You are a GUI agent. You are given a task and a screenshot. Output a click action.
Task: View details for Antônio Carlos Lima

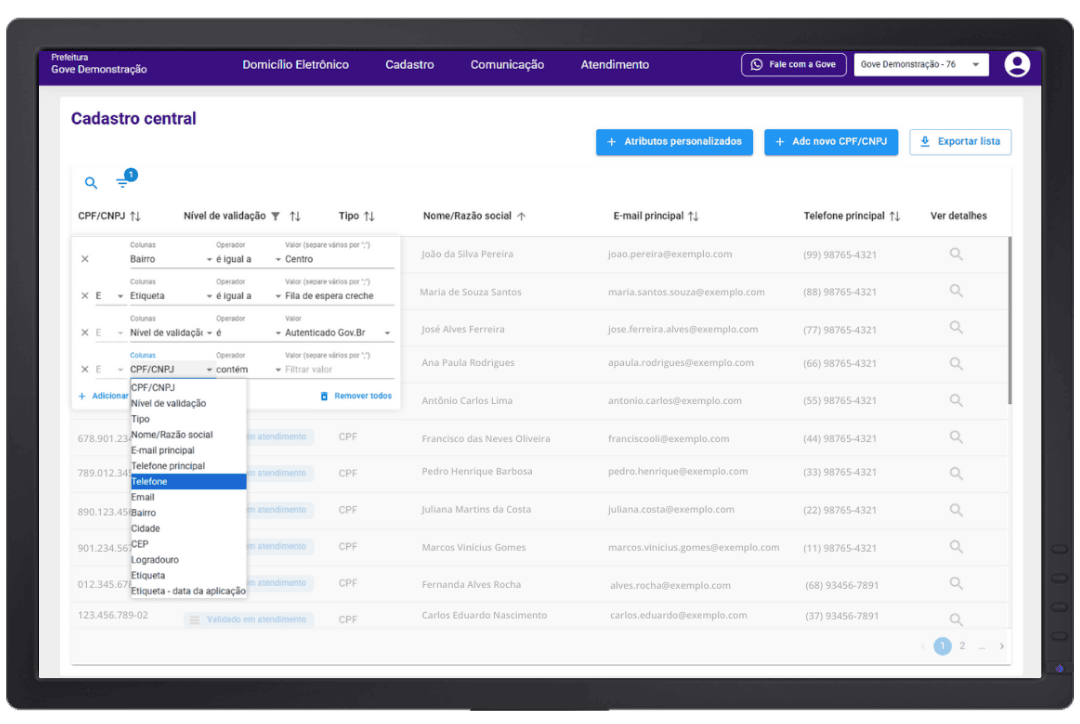click(956, 400)
